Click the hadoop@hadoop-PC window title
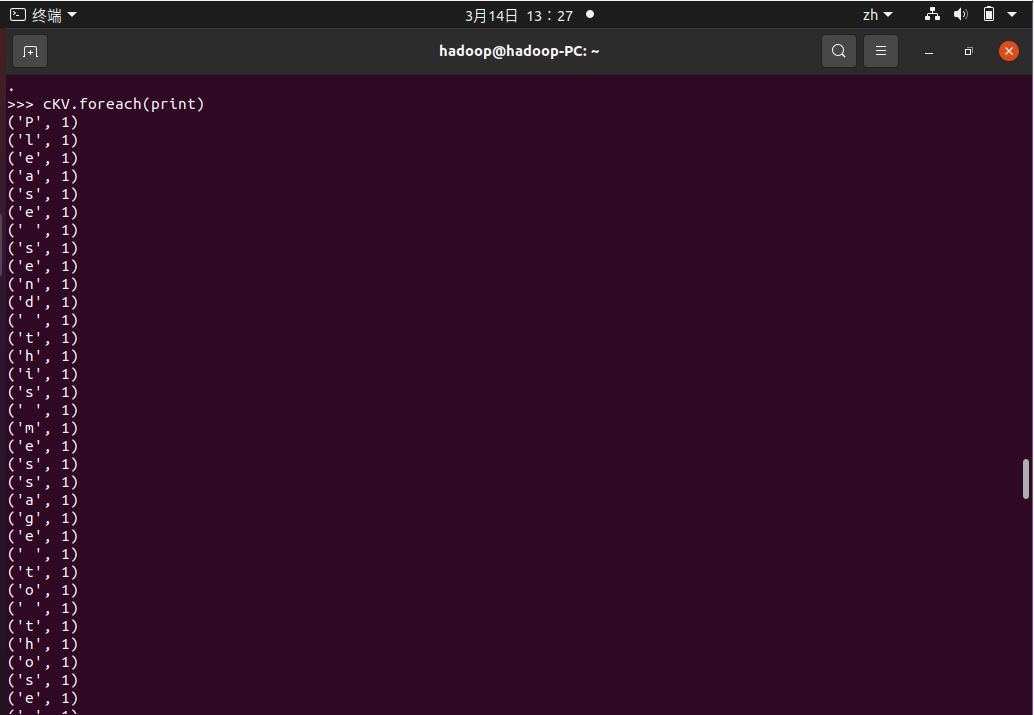 point(519,51)
